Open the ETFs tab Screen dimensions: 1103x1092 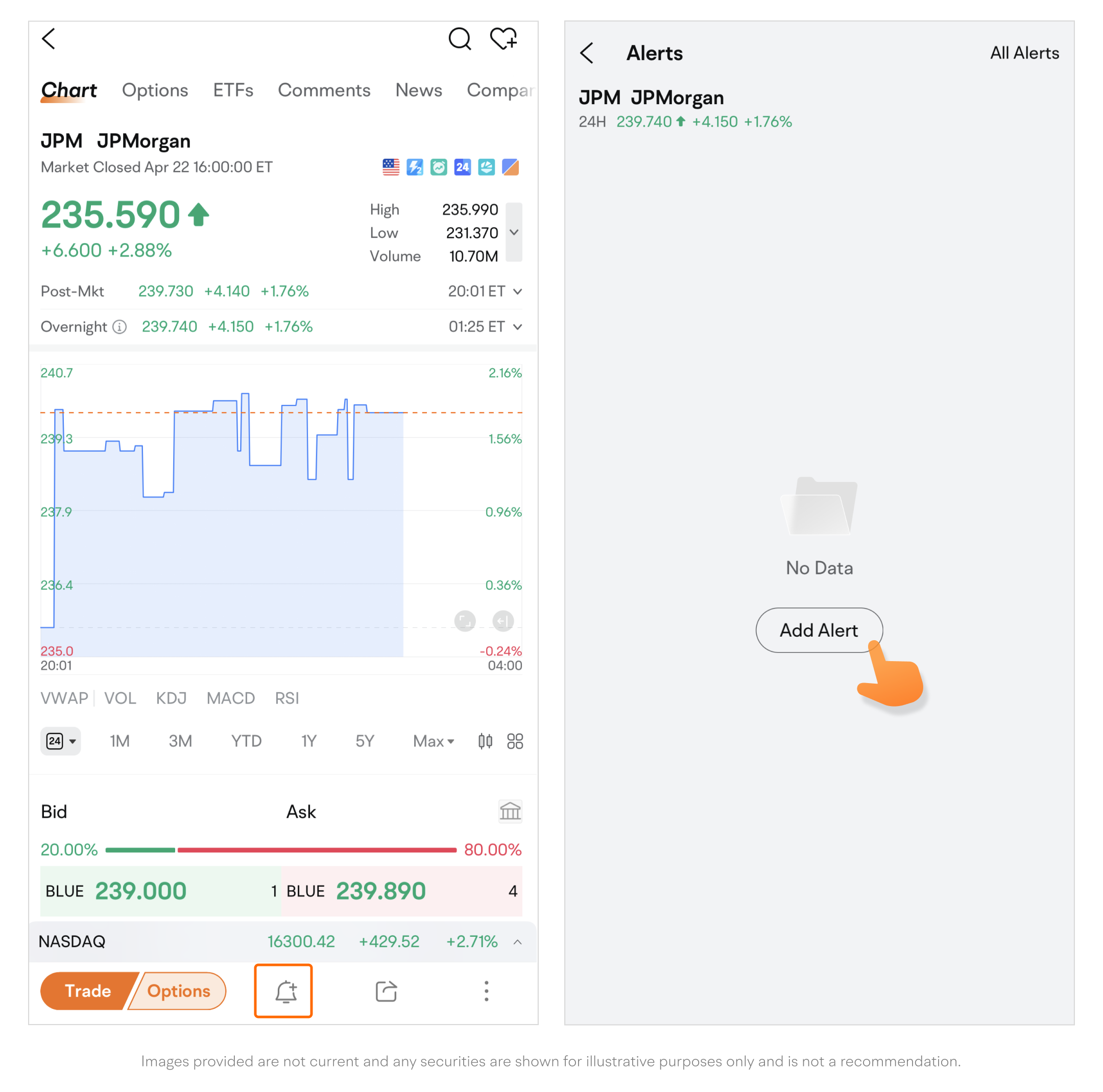coord(233,90)
